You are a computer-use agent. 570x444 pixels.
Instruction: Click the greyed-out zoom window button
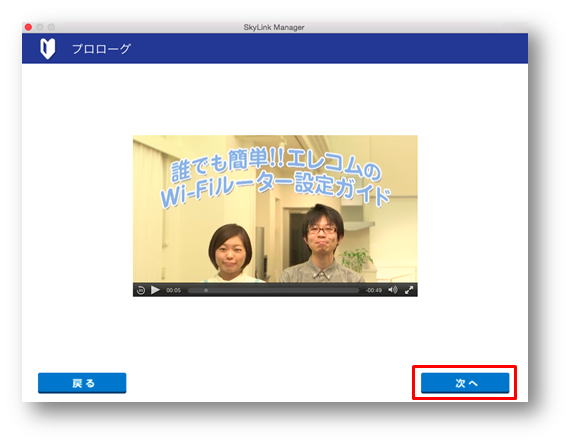point(52,27)
